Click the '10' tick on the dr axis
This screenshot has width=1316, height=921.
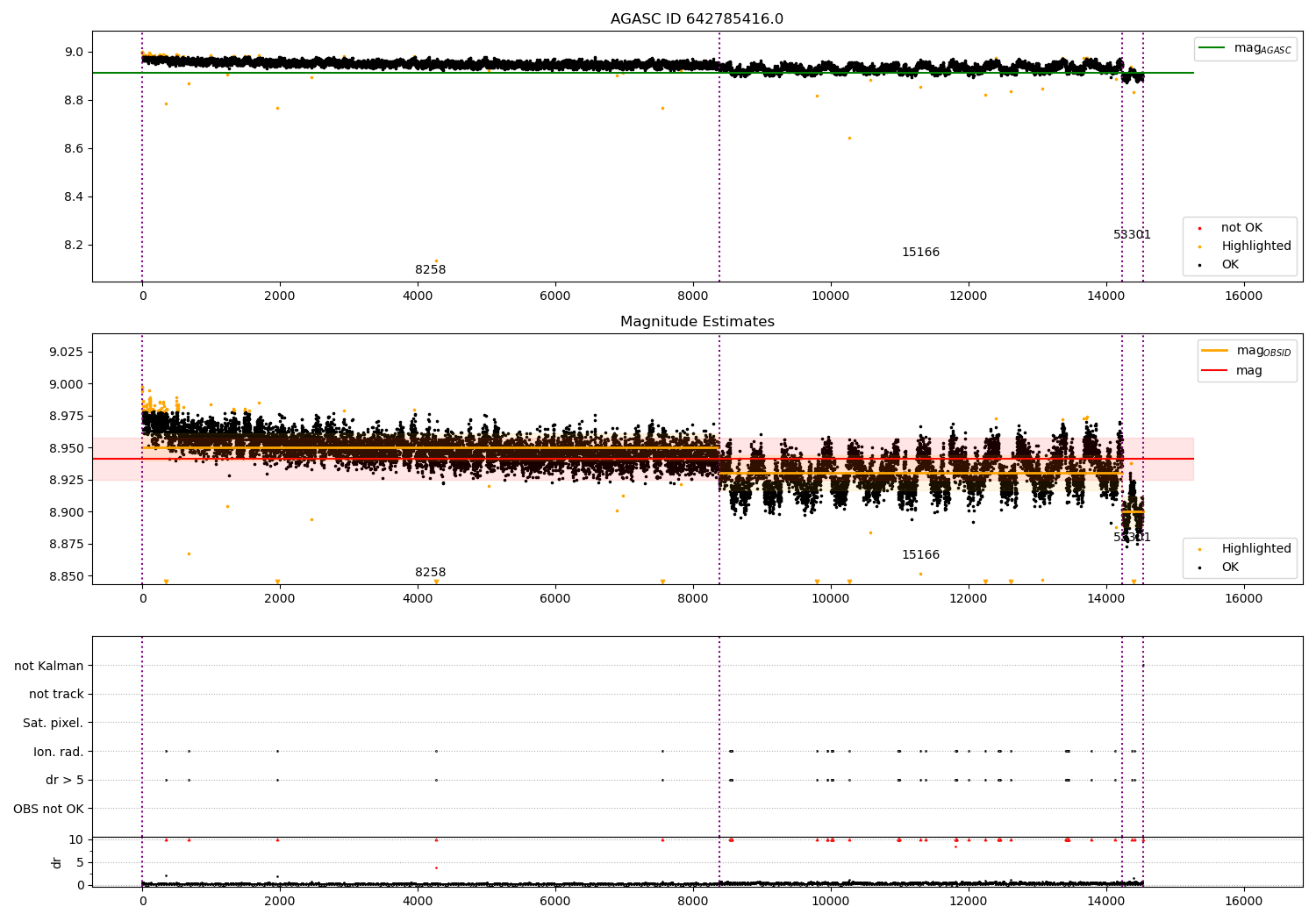coord(75,839)
